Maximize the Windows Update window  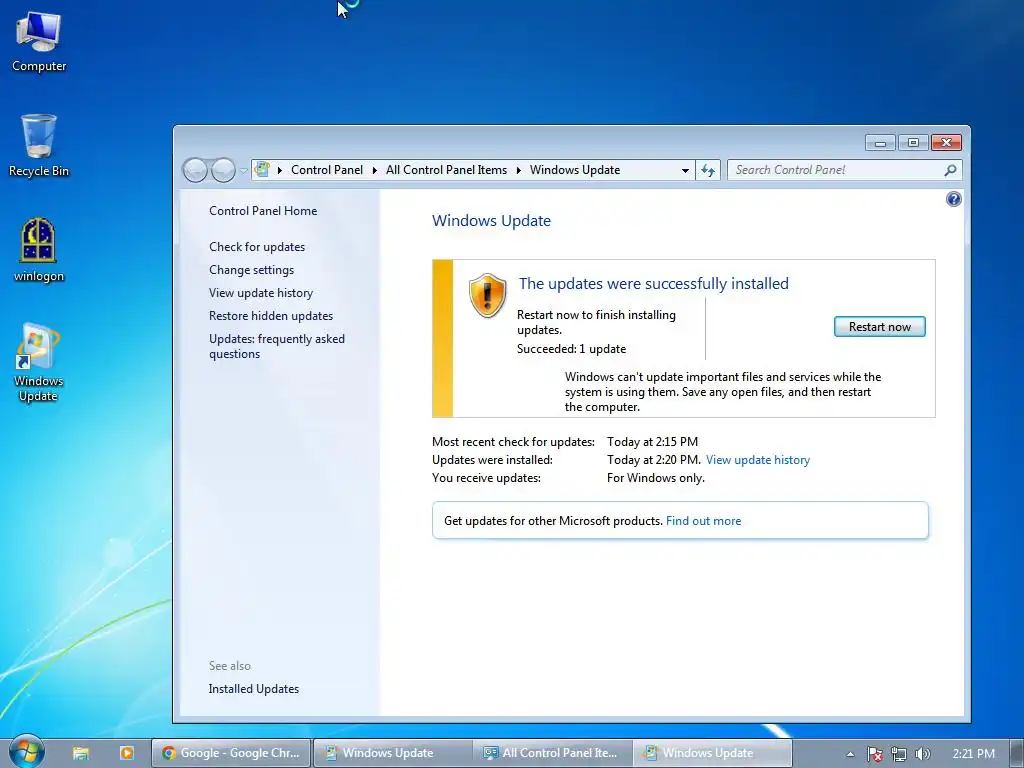(913, 142)
